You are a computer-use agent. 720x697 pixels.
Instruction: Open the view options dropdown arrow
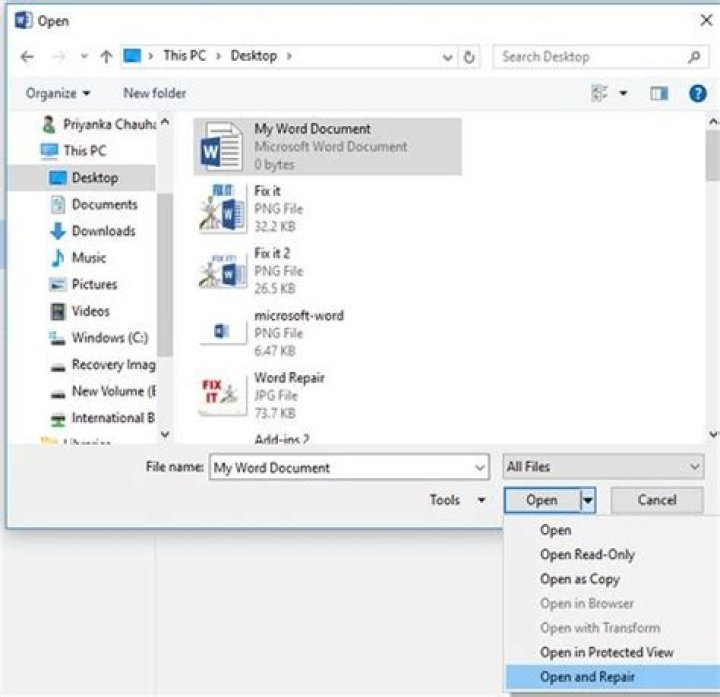pos(623,93)
